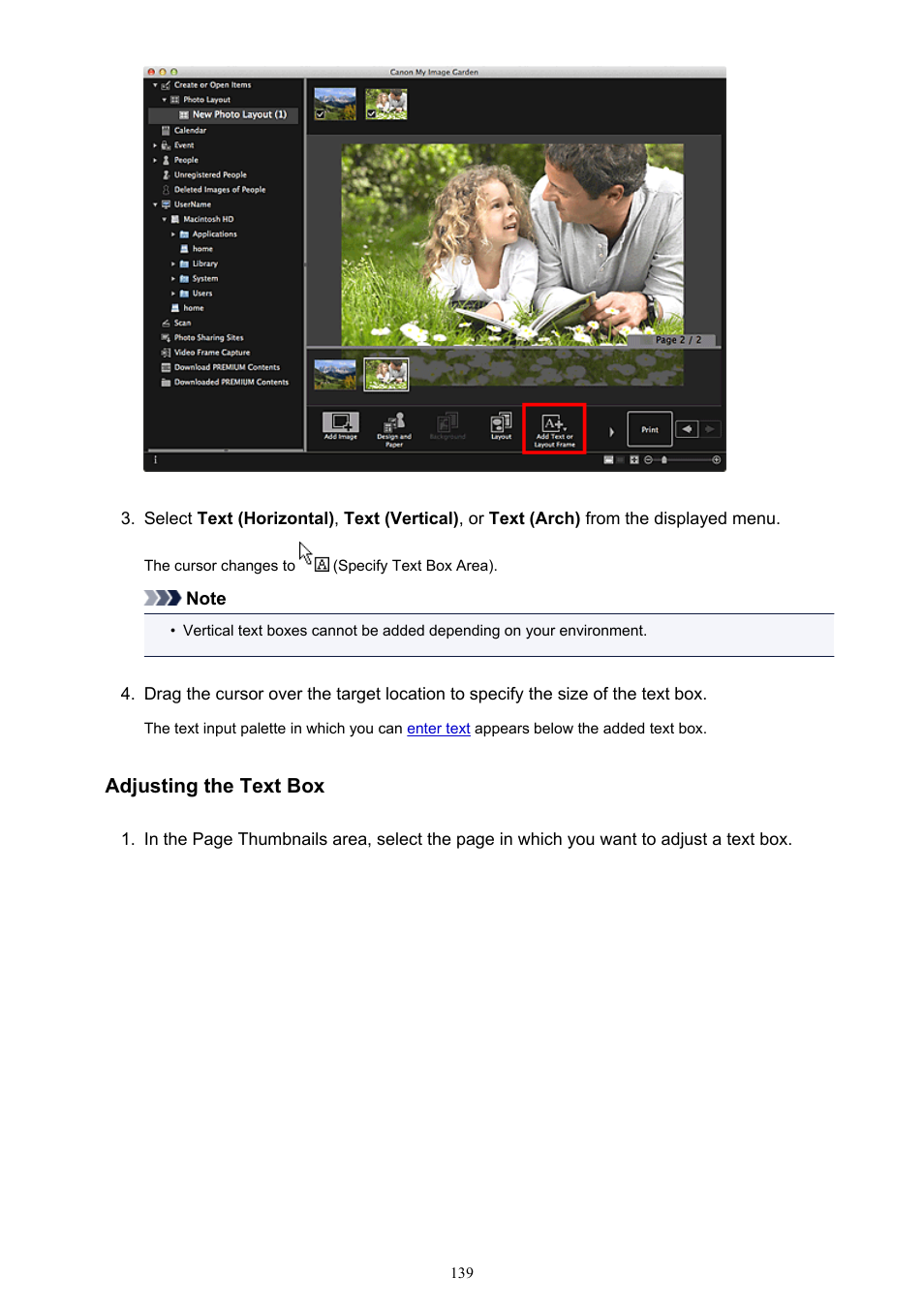Select the mountain page thumbnail below preview
This screenshot has height=1308, width=924.
[x=335, y=374]
